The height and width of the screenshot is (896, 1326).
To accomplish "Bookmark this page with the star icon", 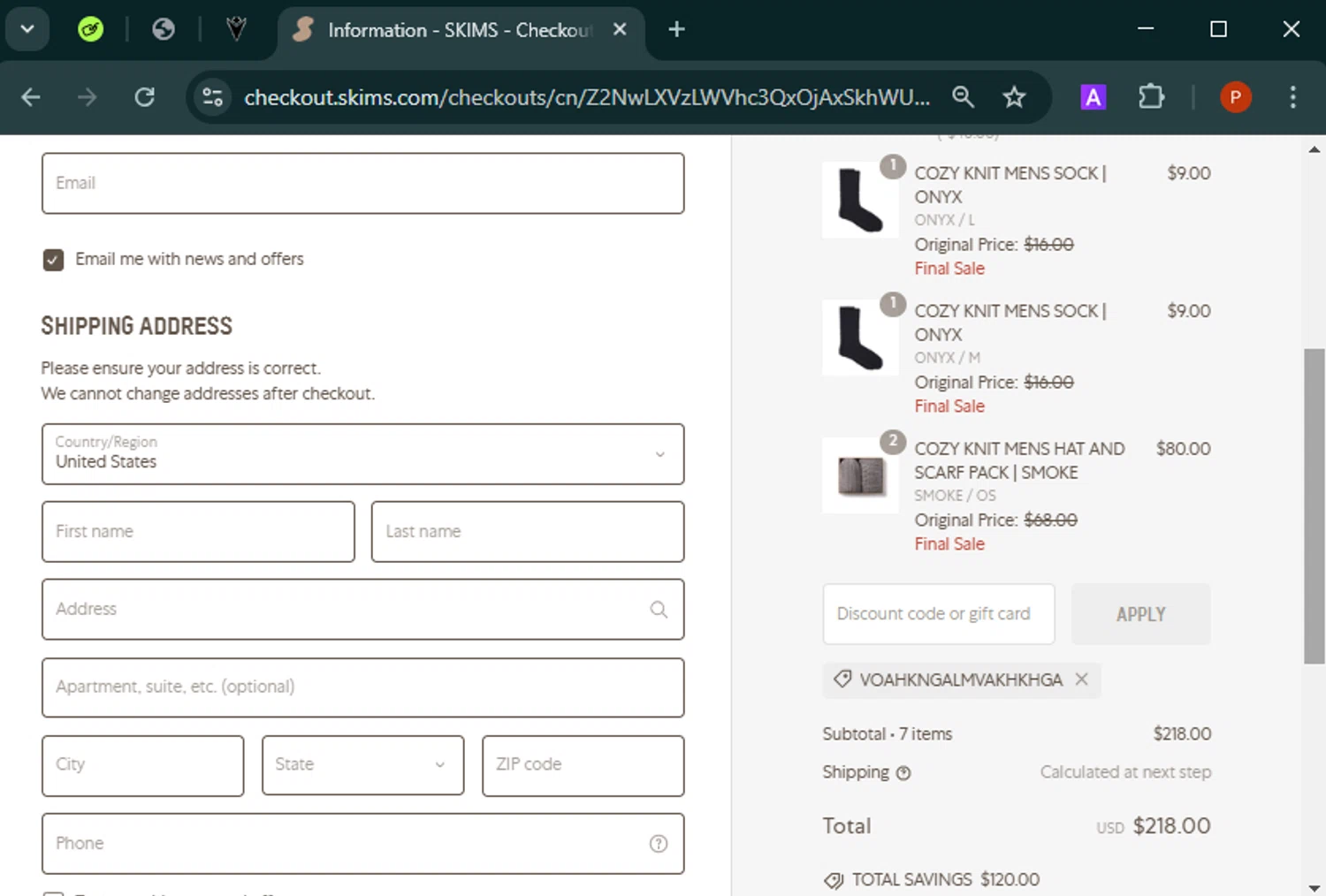I will 1014,97.
